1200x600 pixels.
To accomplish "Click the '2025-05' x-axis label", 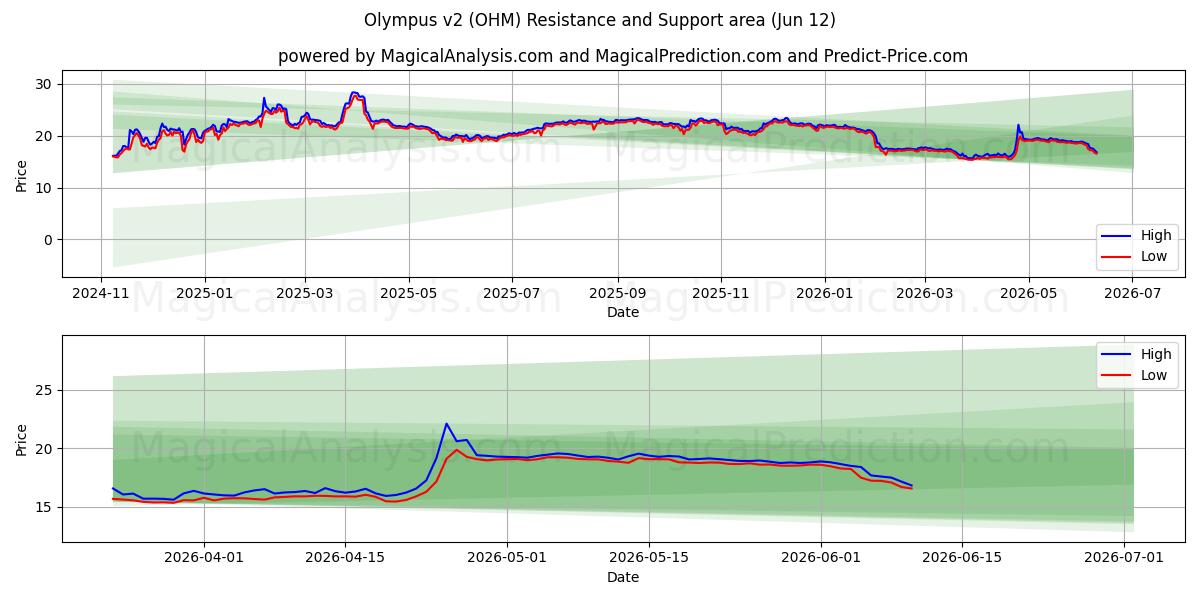I will (408, 294).
